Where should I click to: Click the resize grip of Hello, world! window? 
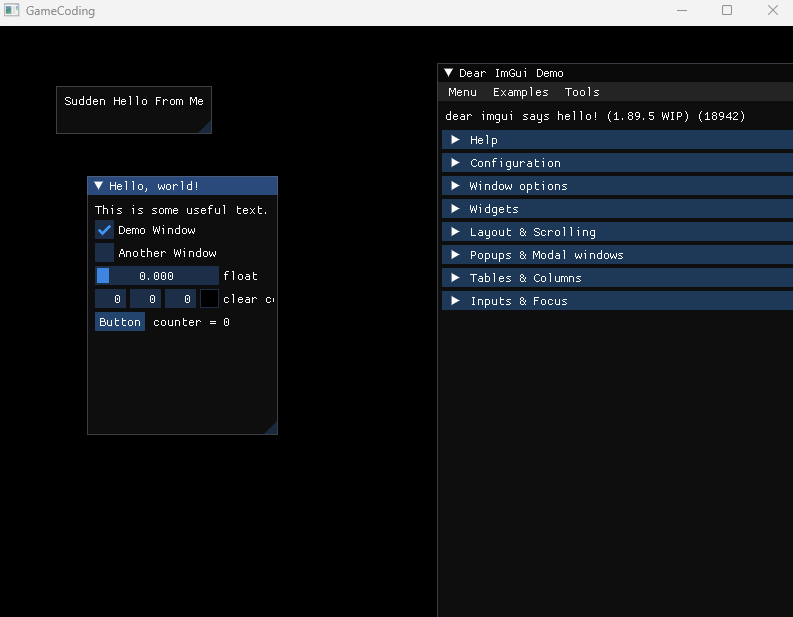pyautogui.click(x=272, y=429)
